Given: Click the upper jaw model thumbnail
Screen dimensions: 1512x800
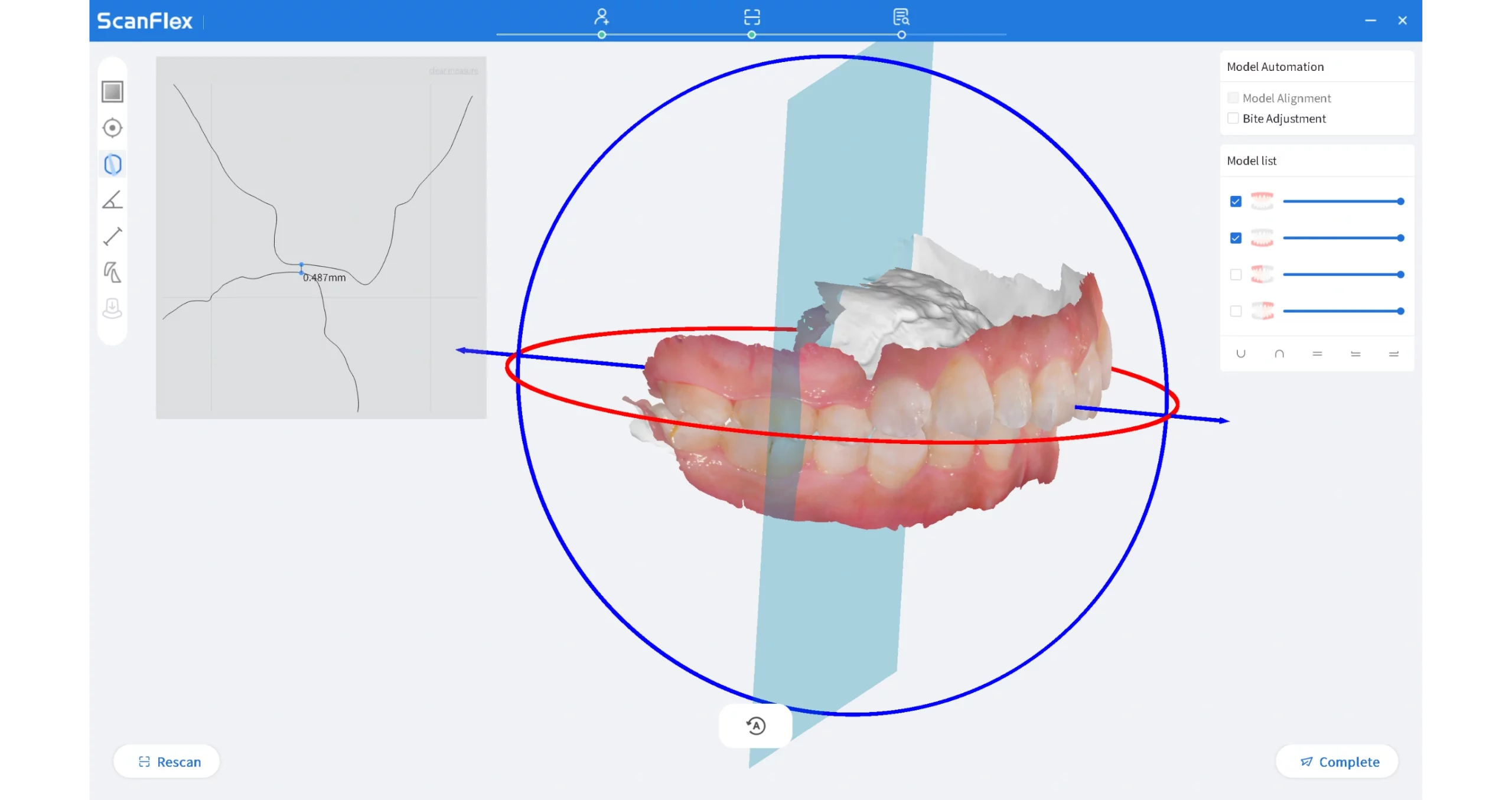Looking at the screenshot, I should (1262, 201).
